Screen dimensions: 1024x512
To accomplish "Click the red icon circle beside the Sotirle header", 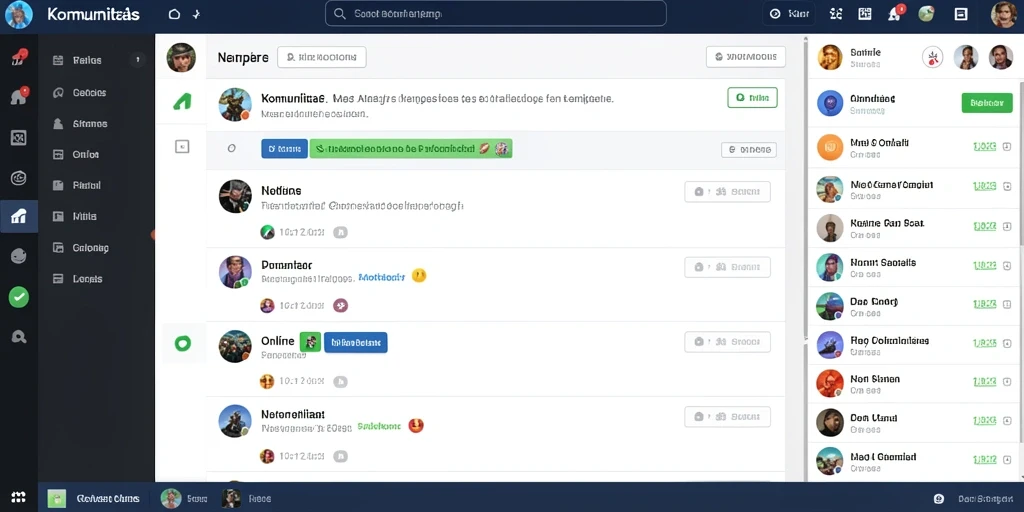I will coord(933,57).
